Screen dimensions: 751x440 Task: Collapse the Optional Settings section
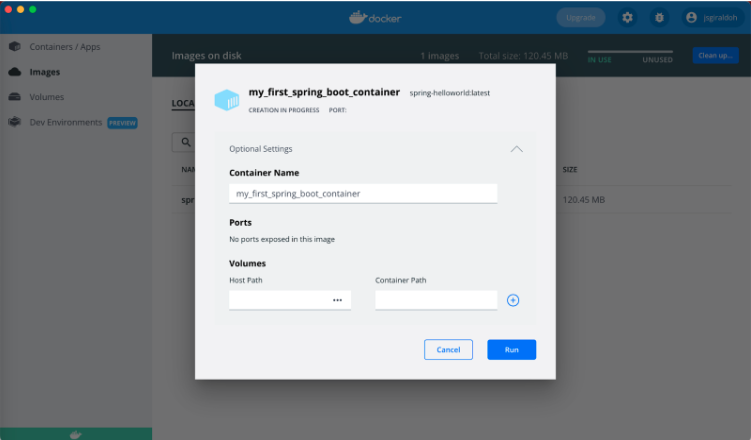click(516, 149)
